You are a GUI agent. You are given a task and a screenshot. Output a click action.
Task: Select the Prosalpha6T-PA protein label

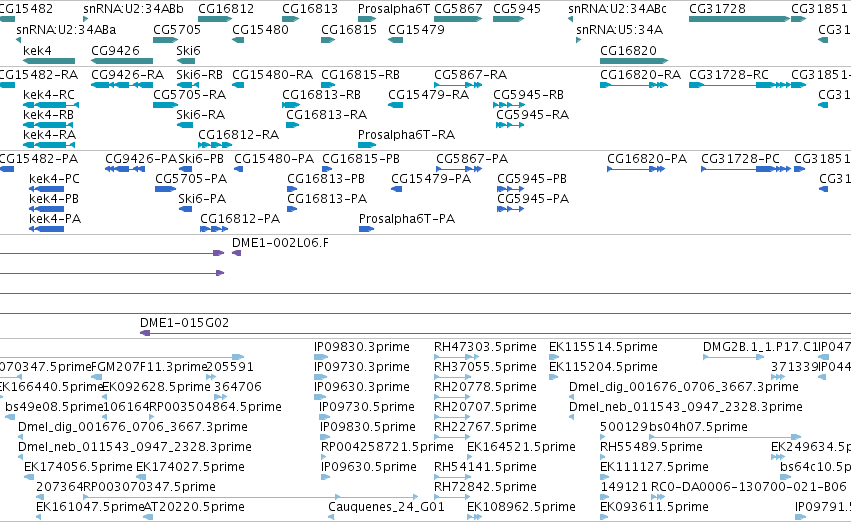[x=407, y=219]
